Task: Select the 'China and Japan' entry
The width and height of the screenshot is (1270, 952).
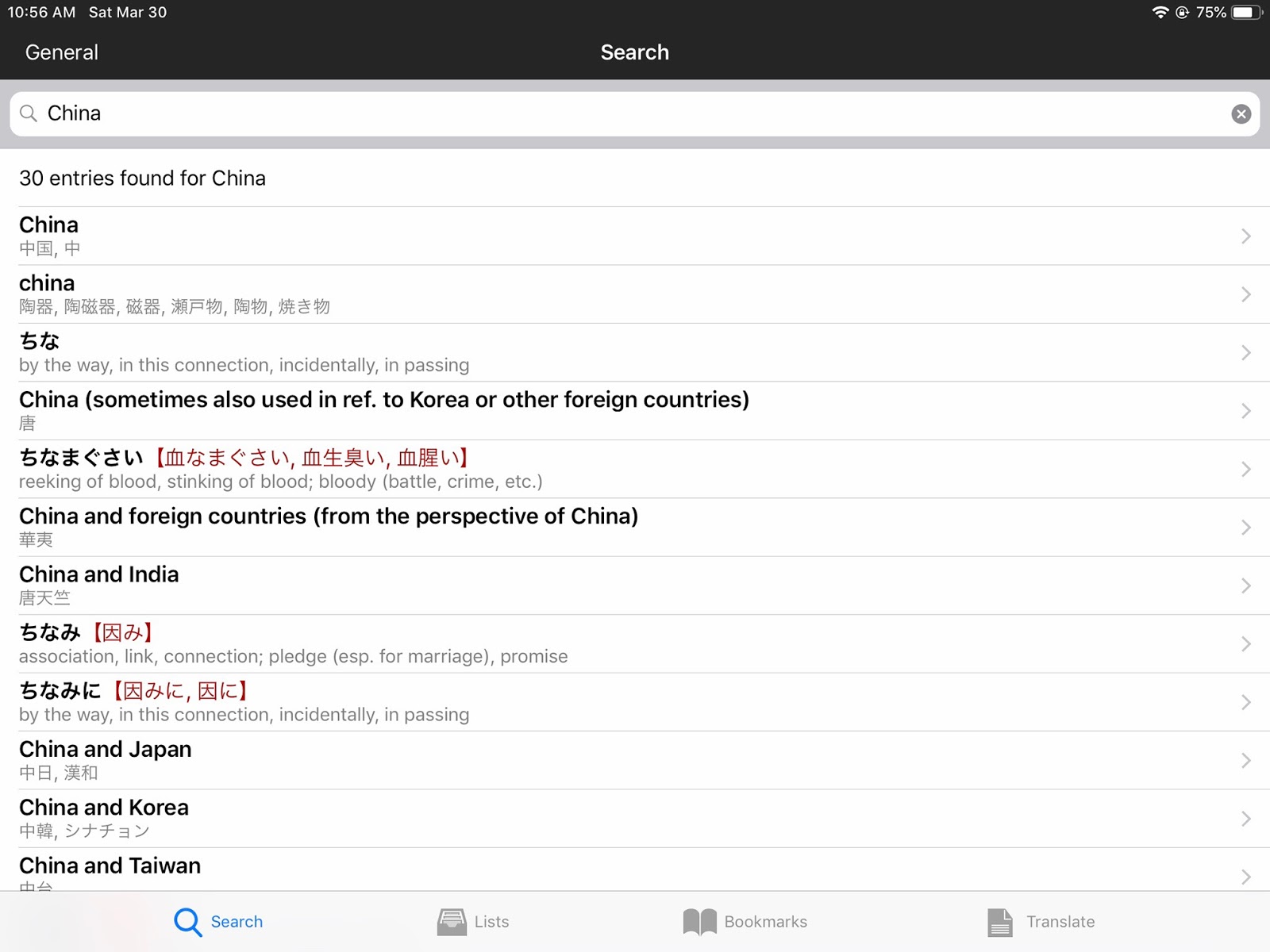Action: click(x=635, y=761)
